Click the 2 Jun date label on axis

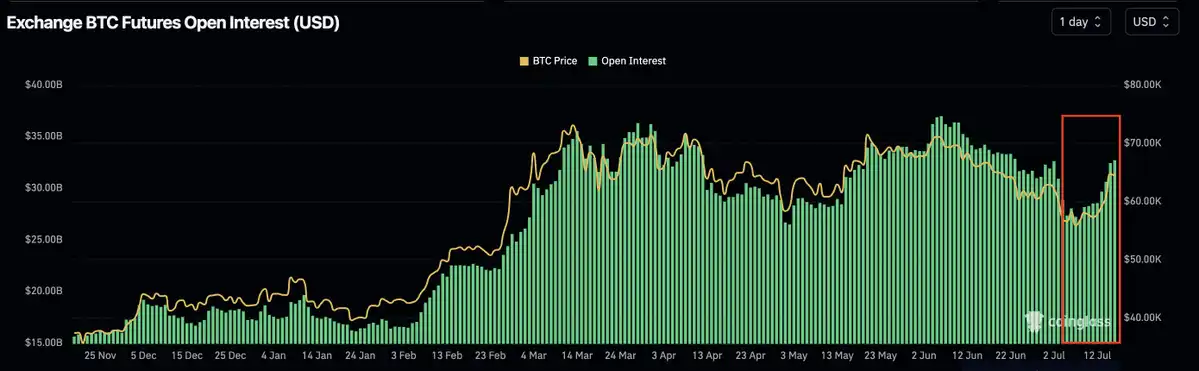click(924, 356)
